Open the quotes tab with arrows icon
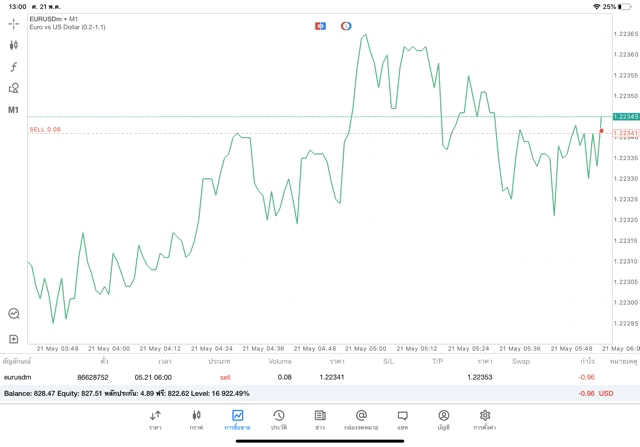 (x=155, y=420)
